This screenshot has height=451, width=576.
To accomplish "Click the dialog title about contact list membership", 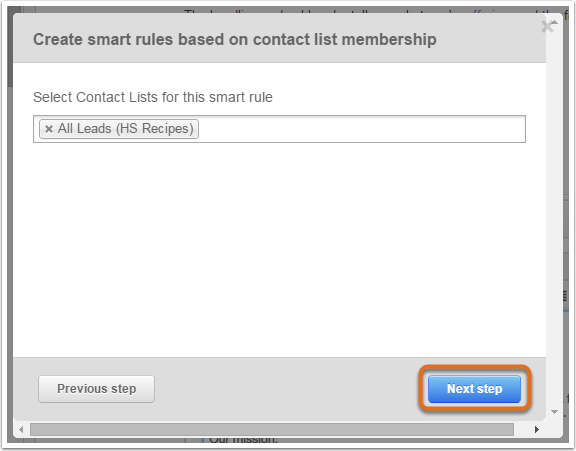I will coord(235,39).
